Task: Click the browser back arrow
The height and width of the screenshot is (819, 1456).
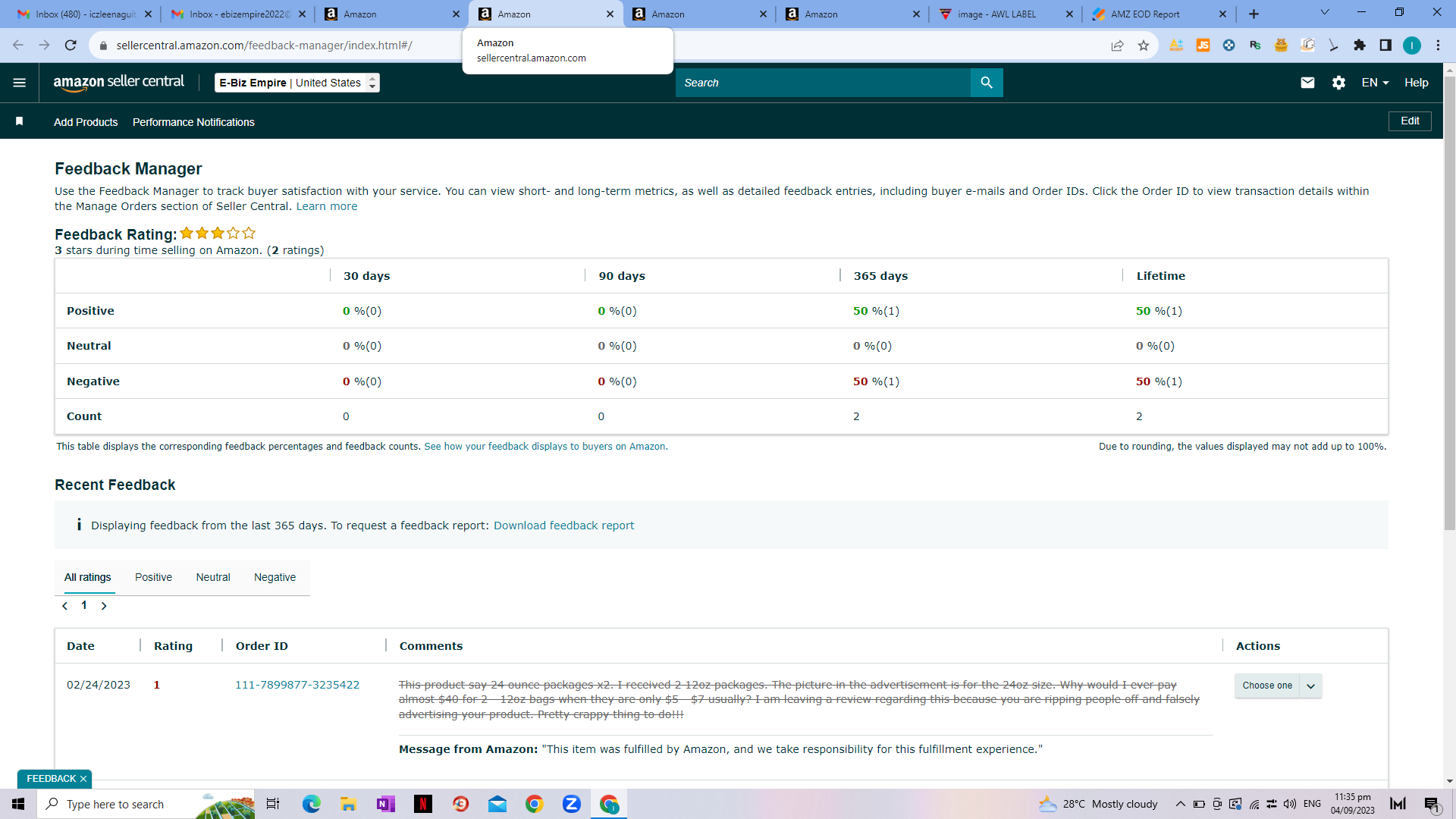Action: [18, 45]
